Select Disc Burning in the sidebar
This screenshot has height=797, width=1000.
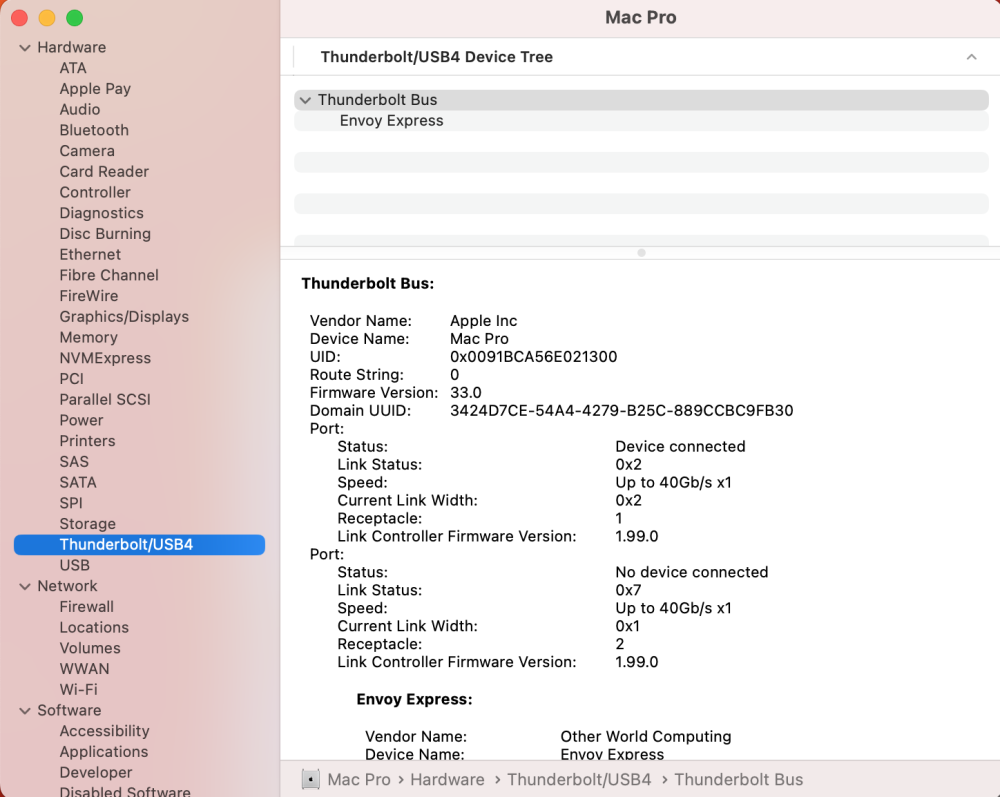click(x=105, y=234)
